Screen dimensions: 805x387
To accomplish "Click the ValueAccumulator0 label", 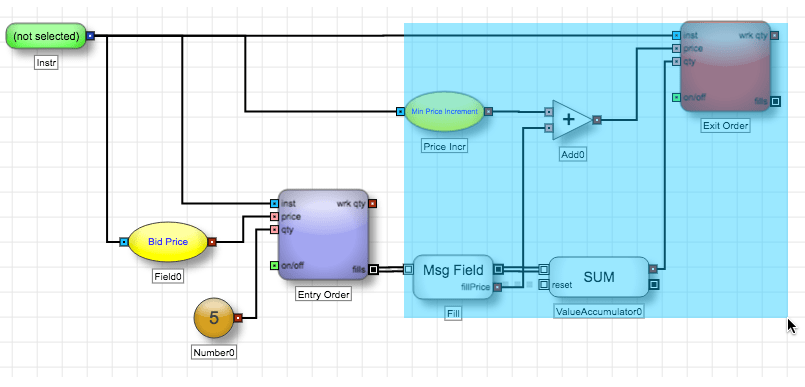I will click(x=599, y=312).
